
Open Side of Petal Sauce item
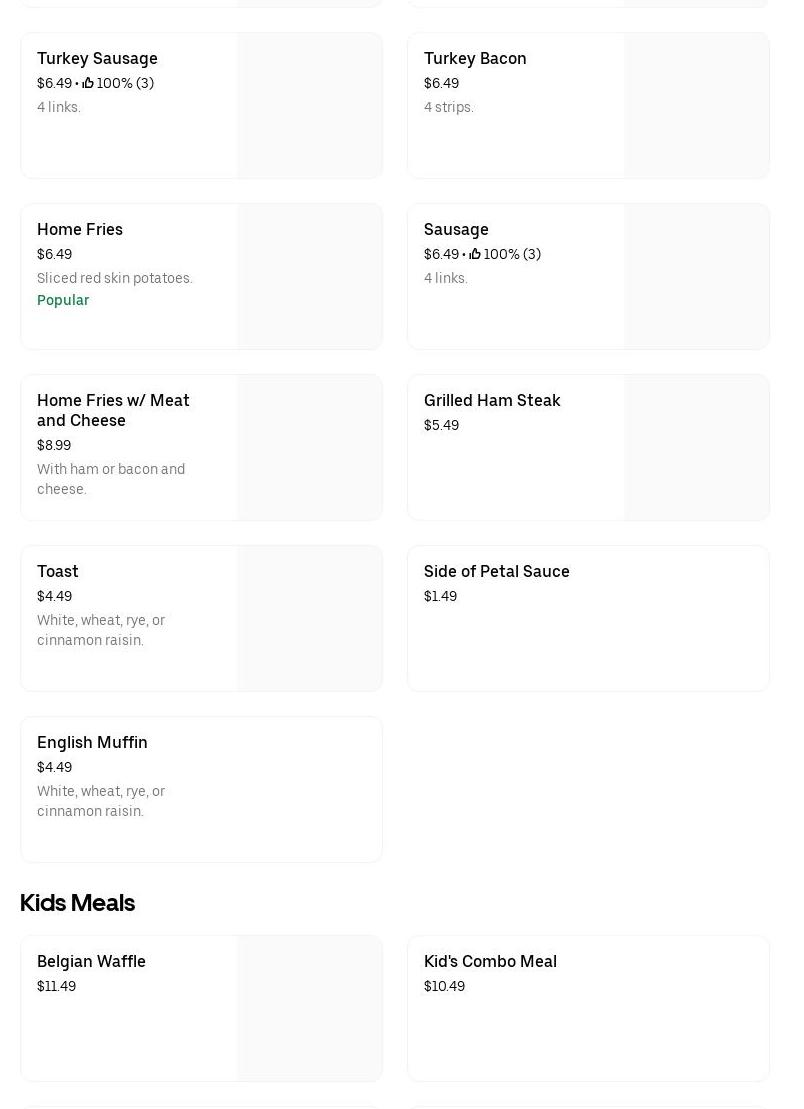[497, 571]
